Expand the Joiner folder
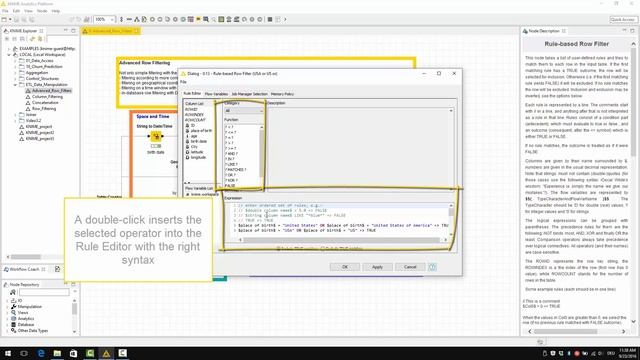The width and height of the screenshot is (640, 360). tap(16, 115)
